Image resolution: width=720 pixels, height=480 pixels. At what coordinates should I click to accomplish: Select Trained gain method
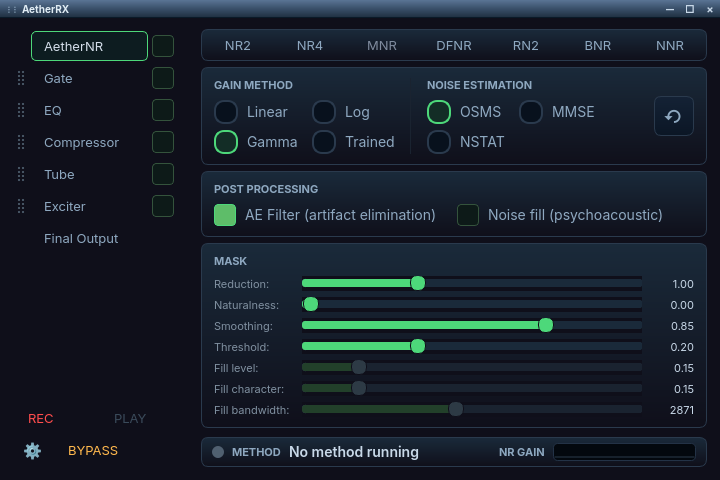pyautogui.click(x=324, y=142)
